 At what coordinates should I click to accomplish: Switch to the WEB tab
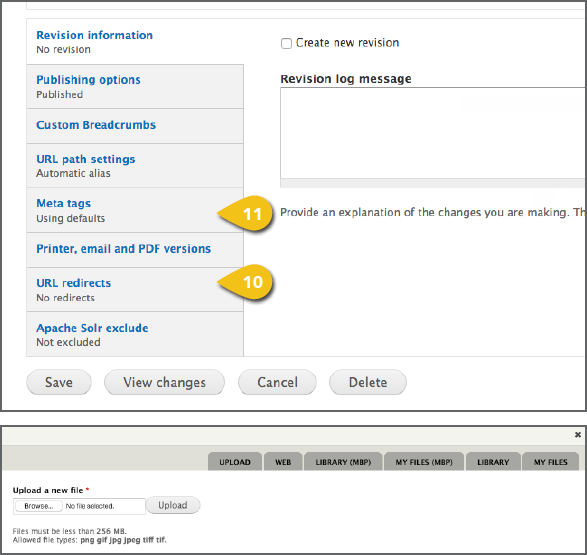(283, 461)
